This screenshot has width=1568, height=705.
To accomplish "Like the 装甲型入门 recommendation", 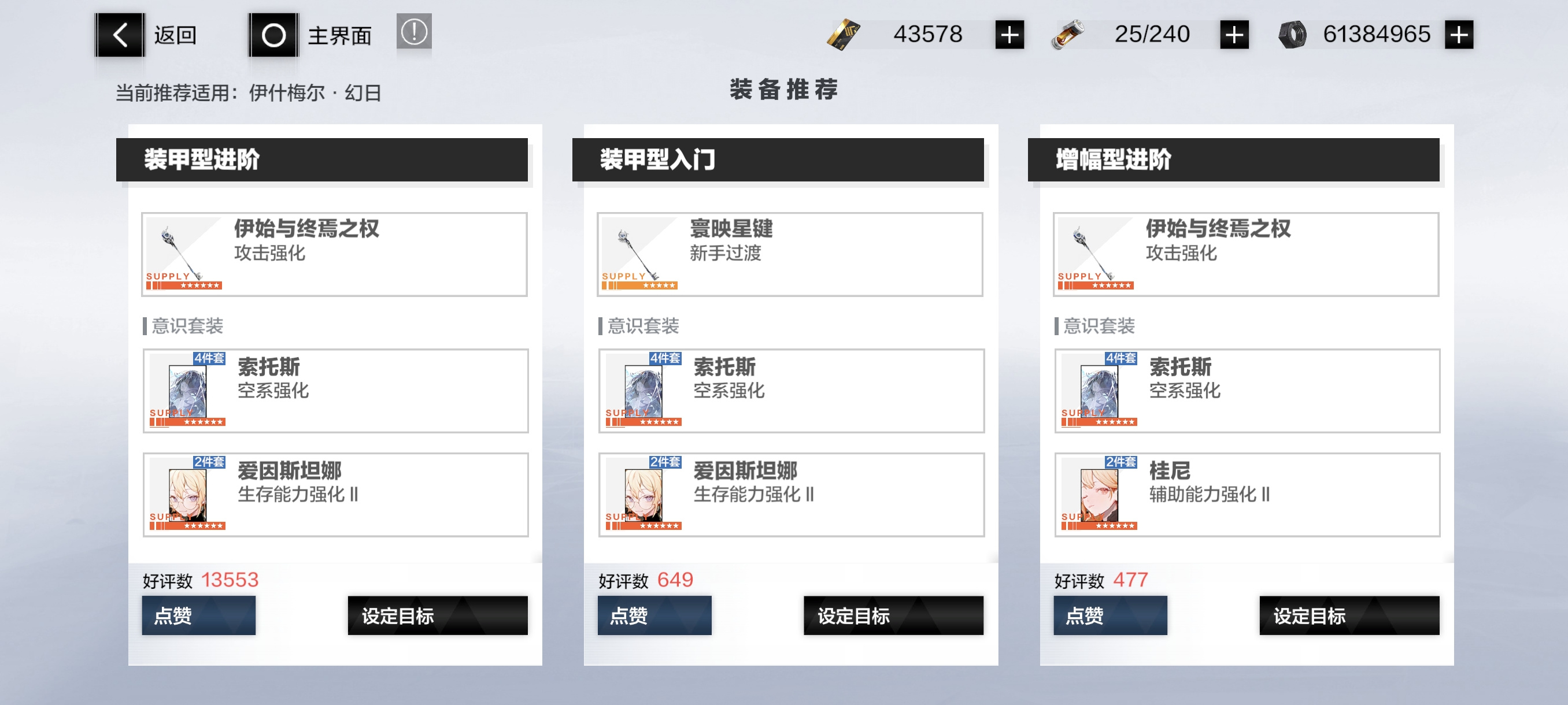I will 654,615.
